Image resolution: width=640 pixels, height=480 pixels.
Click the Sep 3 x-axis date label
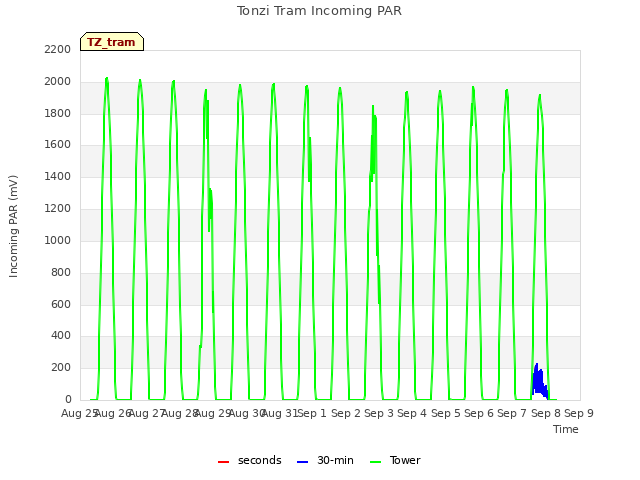[x=379, y=413]
